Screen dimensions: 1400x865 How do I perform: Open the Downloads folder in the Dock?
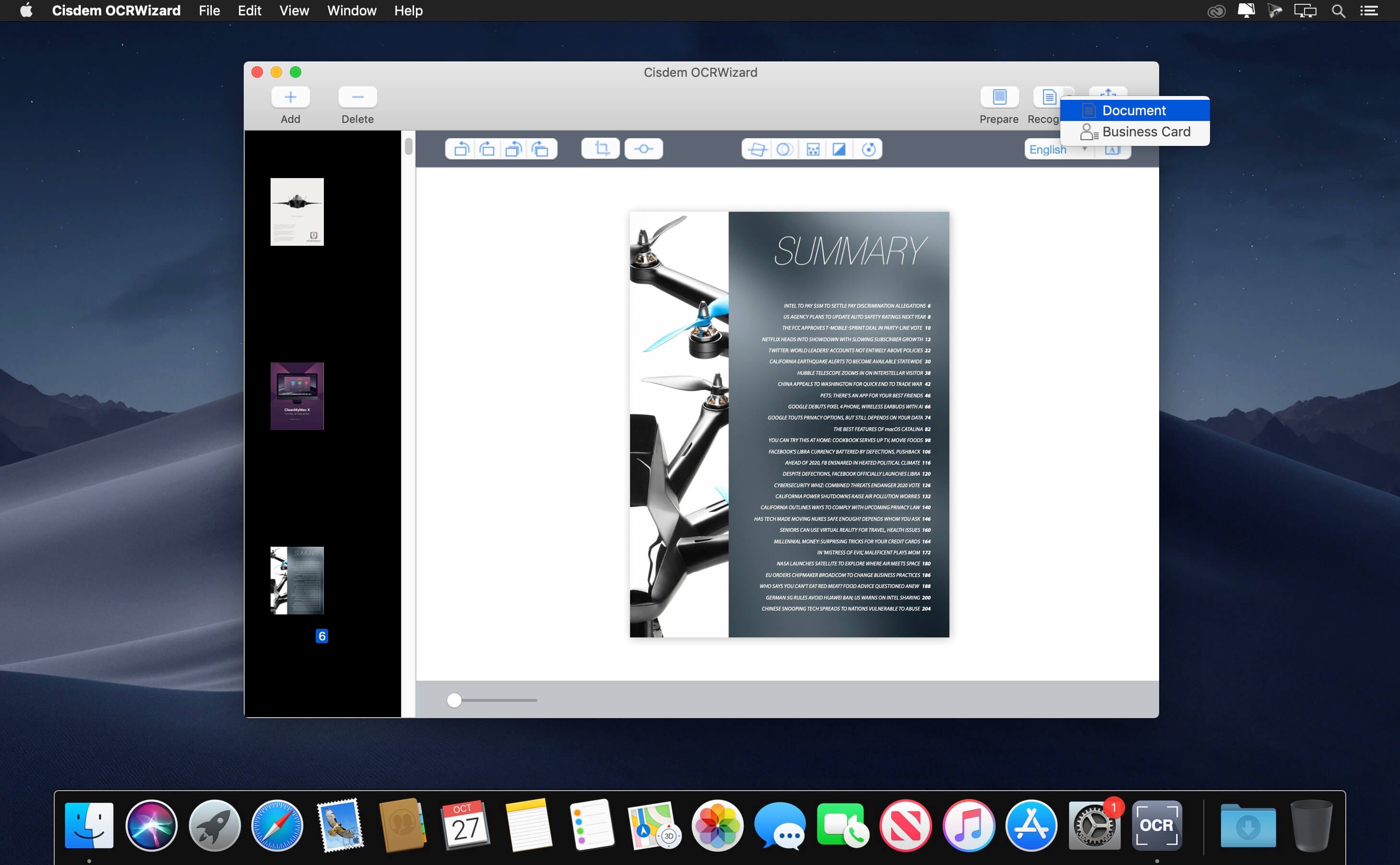click(1248, 825)
